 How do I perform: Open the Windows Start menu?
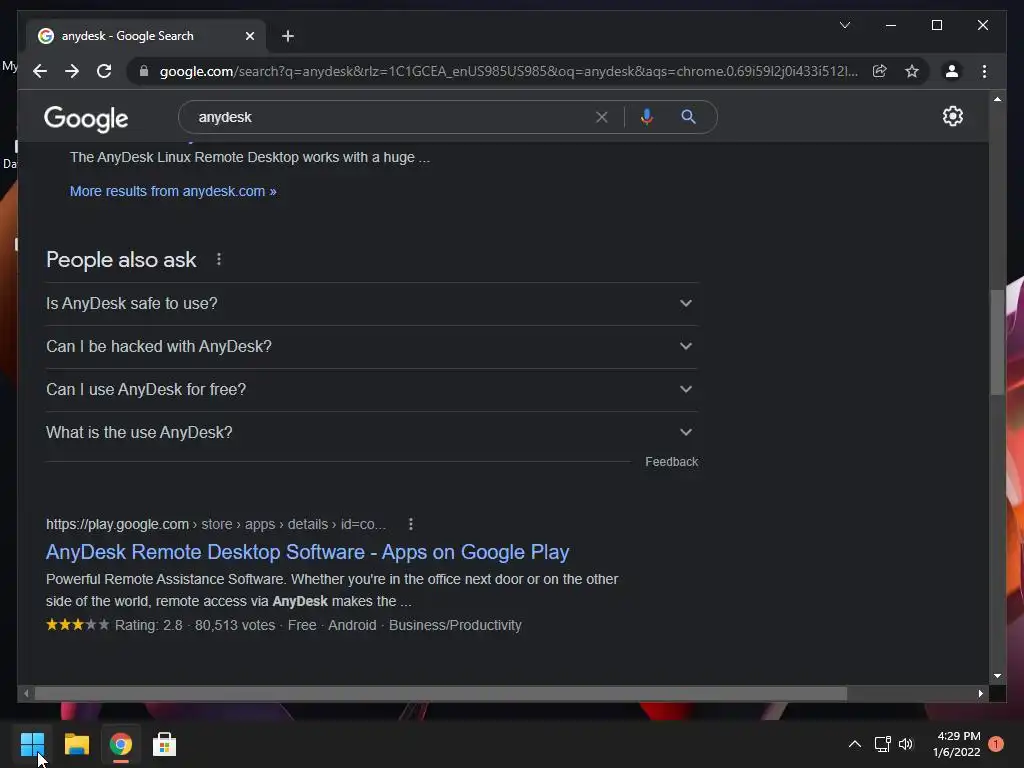click(x=32, y=744)
